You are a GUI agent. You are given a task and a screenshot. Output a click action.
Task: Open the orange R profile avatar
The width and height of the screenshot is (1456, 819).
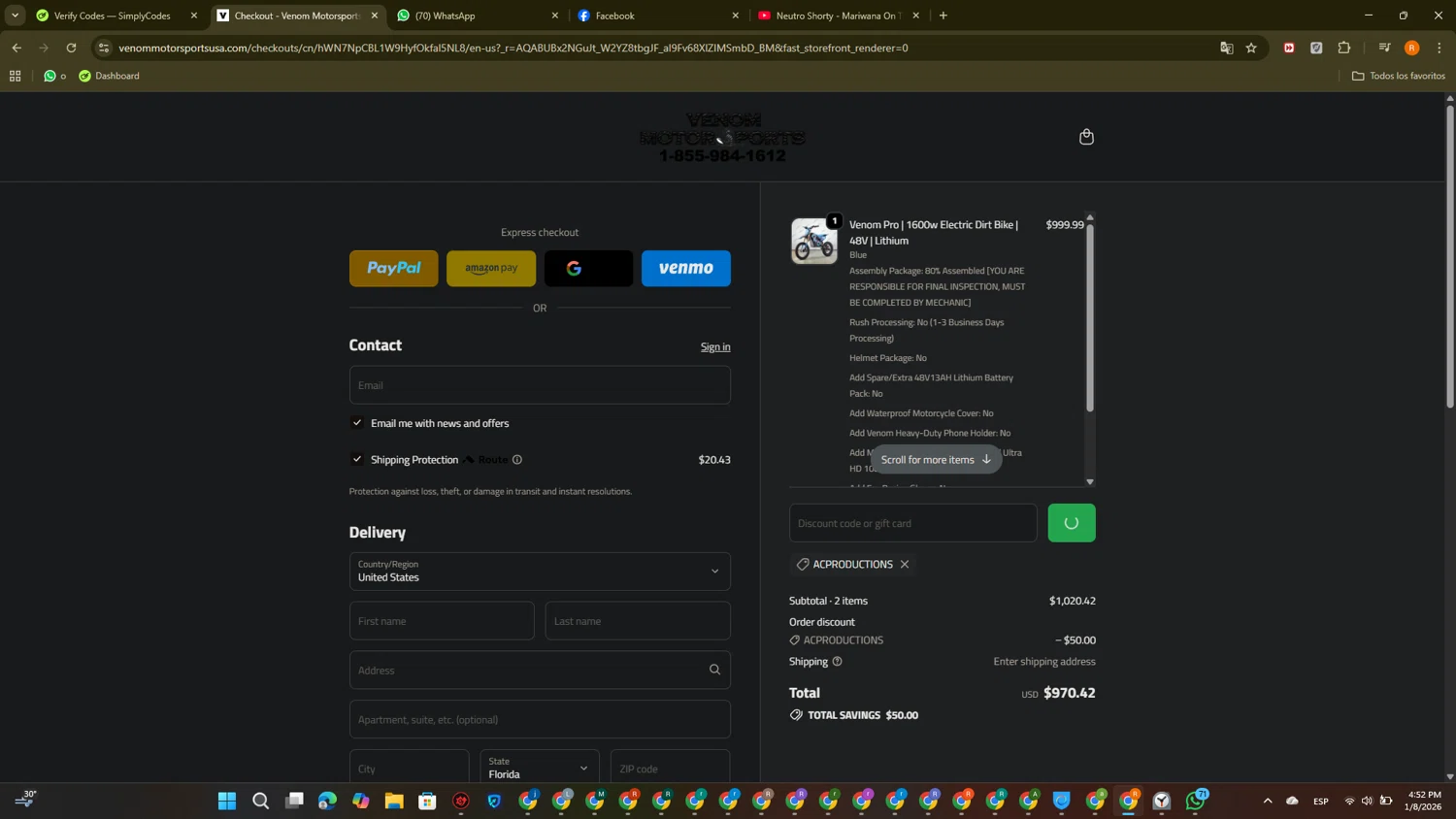pos(1412,48)
